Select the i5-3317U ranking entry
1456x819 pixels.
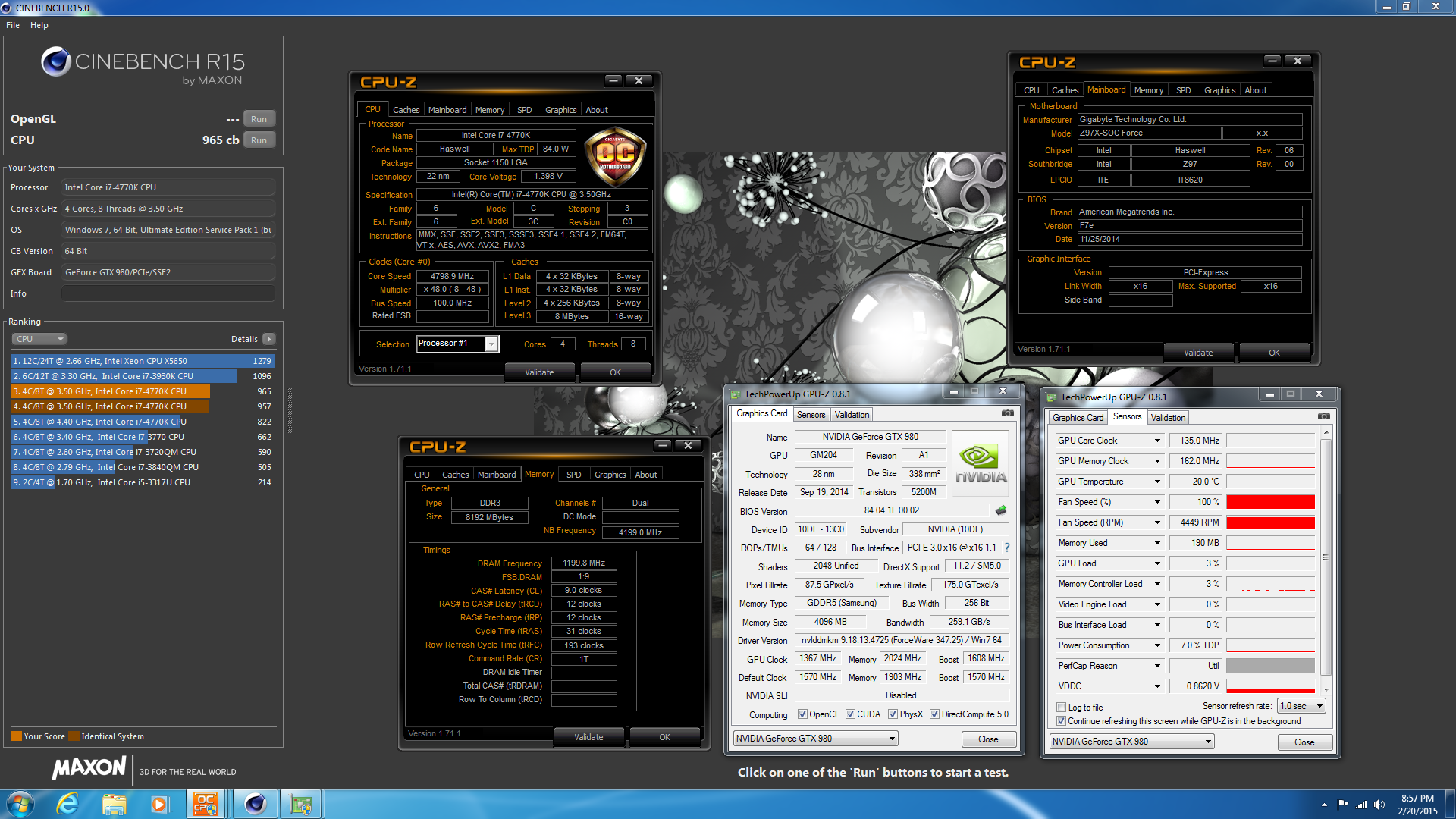pyautogui.click(x=142, y=482)
